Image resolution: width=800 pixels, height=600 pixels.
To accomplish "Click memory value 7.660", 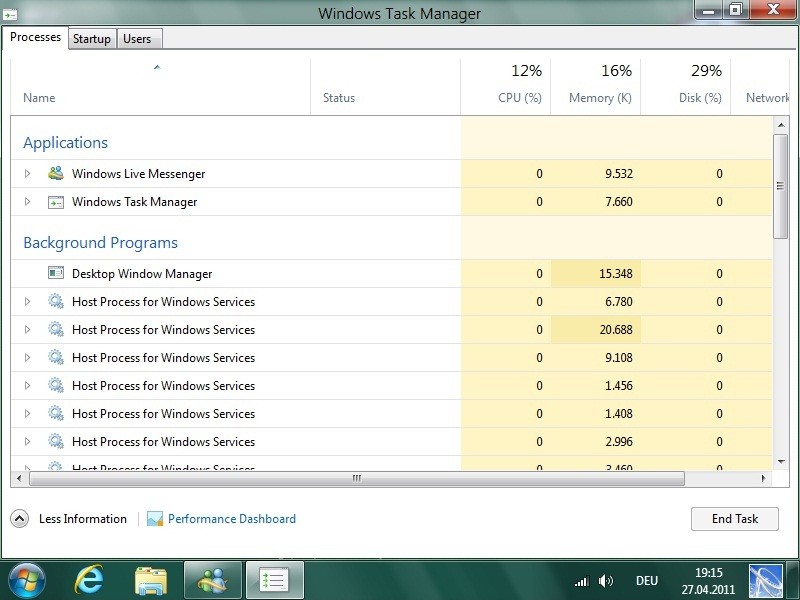I will (619, 202).
